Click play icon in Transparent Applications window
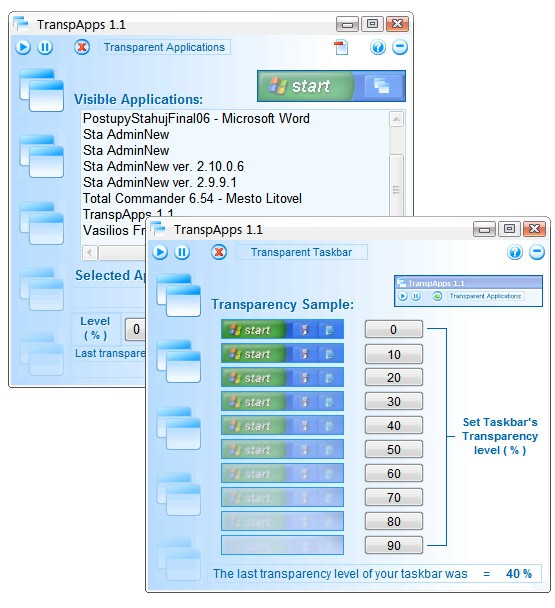This screenshot has width=555, height=608. click(23, 47)
